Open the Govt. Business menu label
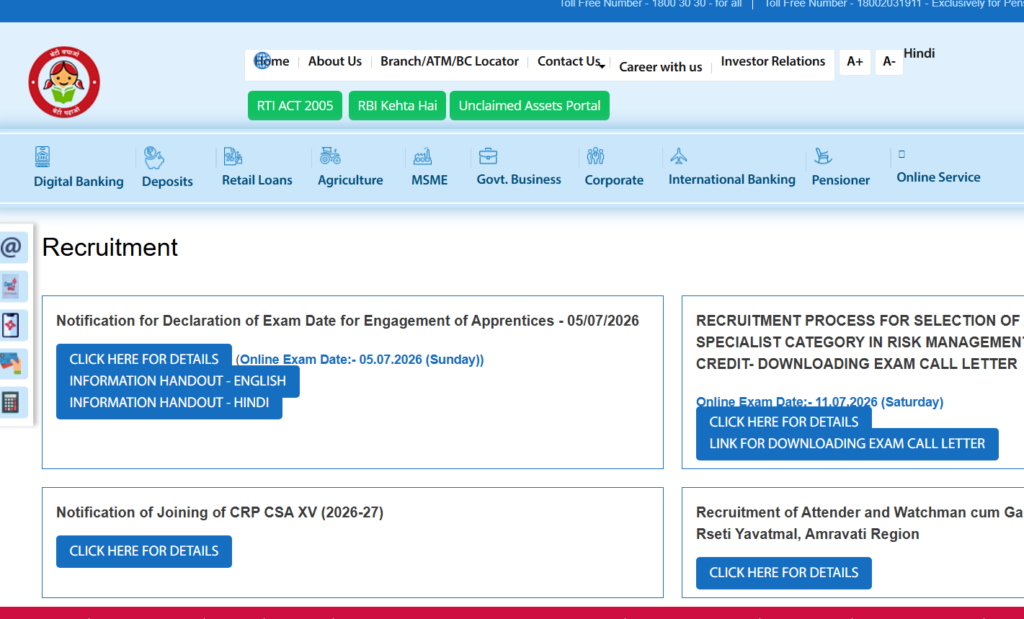Viewport: 1024px width, 619px height. [519, 179]
